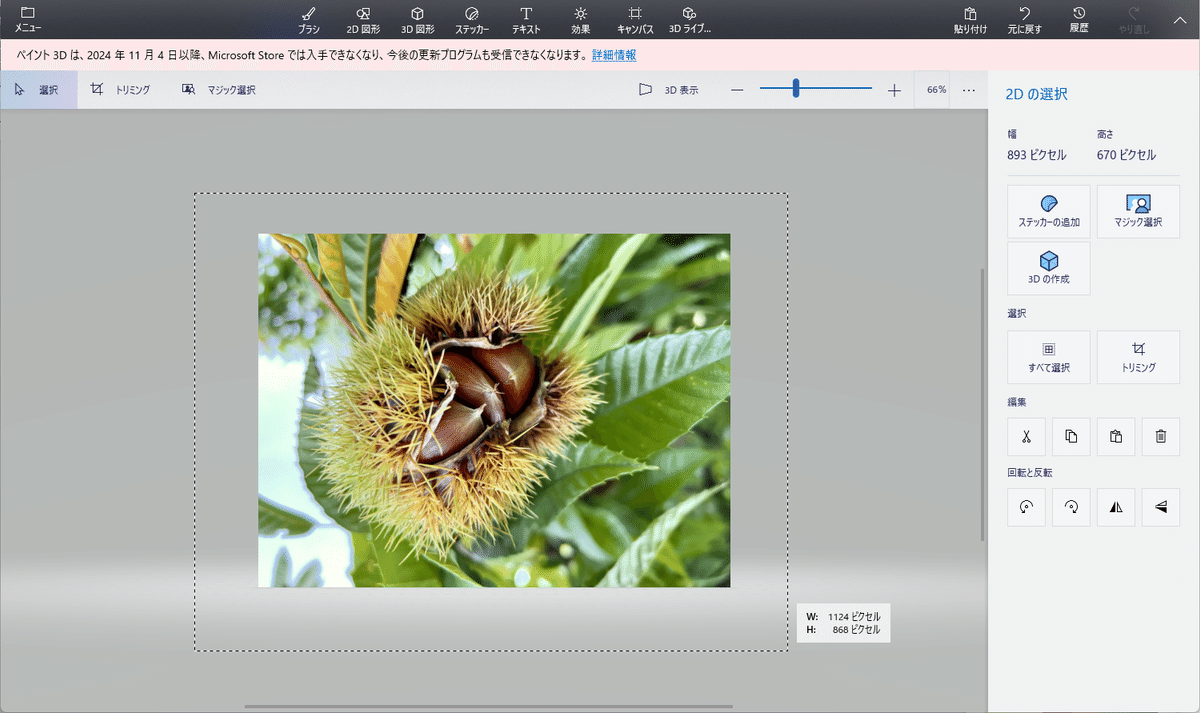Image resolution: width=1200 pixels, height=713 pixels.
Task: Open the 3D shapes (3D 図形) tool
Action: click(417, 19)
